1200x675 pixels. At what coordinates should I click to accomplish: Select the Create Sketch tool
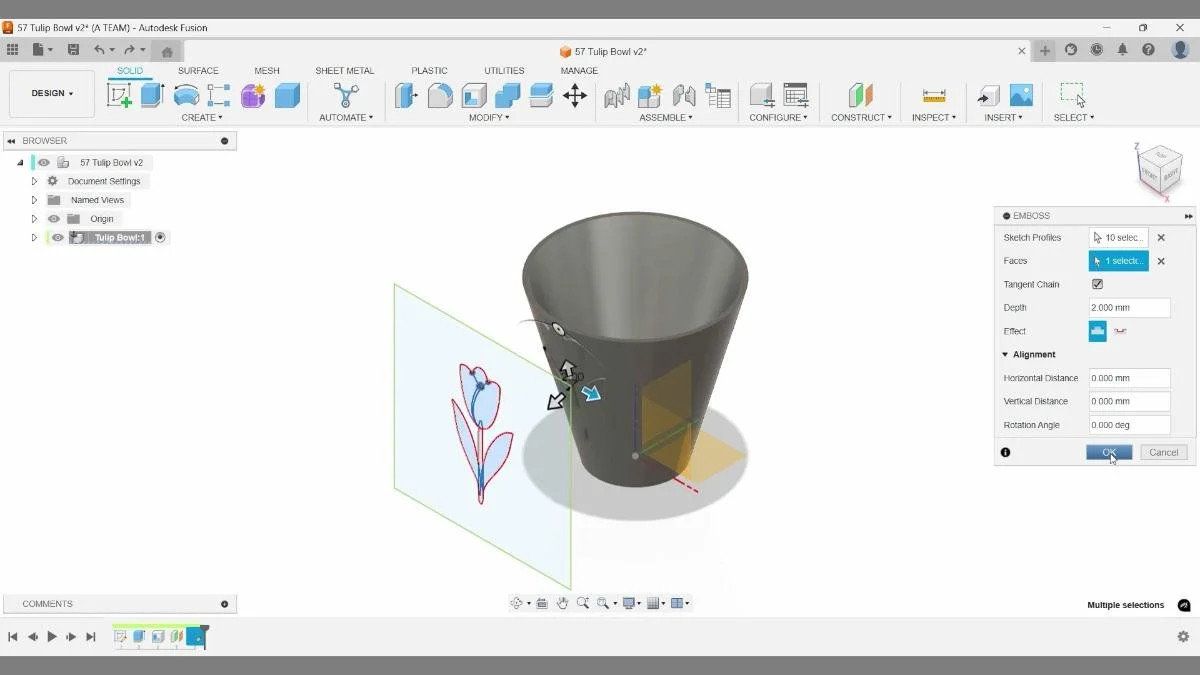tap(119, 95)
